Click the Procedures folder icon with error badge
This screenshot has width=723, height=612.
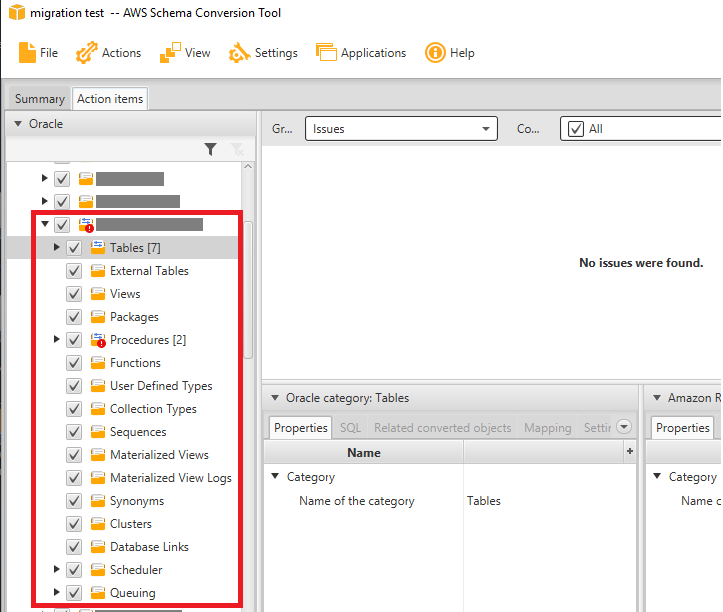point(98,340)
